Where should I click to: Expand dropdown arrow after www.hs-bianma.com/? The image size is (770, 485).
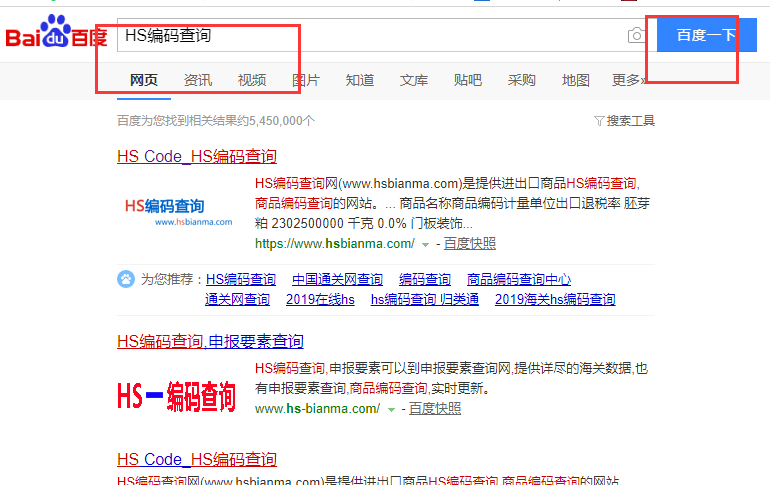(391, 409)
